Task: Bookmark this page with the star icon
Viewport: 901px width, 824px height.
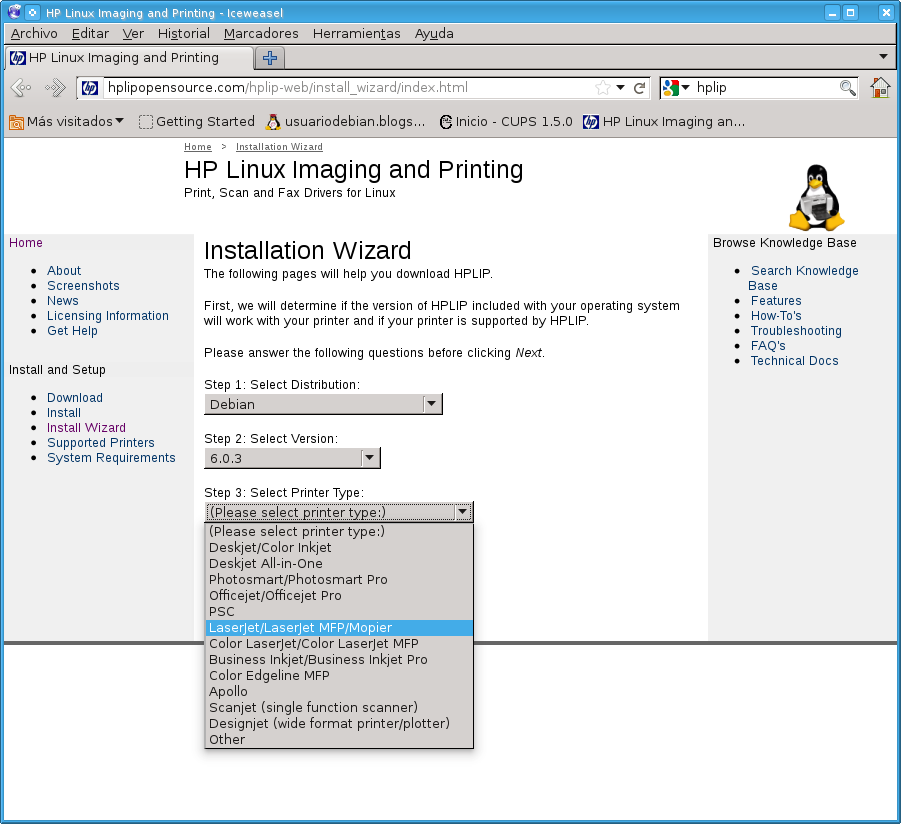Action: pyautogui.click(x=602, y=88)
